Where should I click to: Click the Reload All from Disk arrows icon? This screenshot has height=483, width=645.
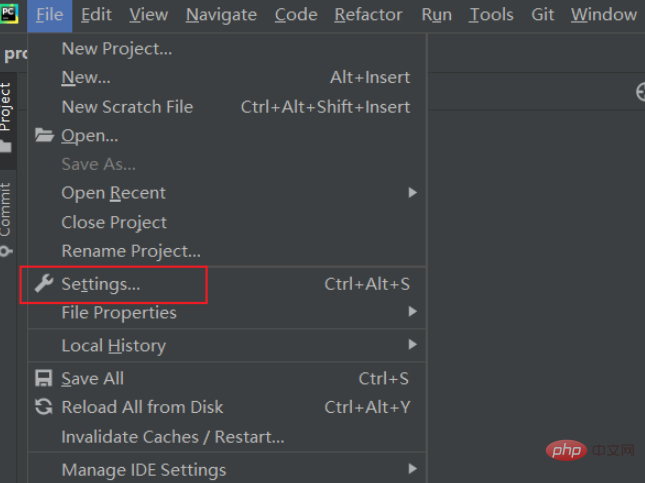[x=43, y=407]
